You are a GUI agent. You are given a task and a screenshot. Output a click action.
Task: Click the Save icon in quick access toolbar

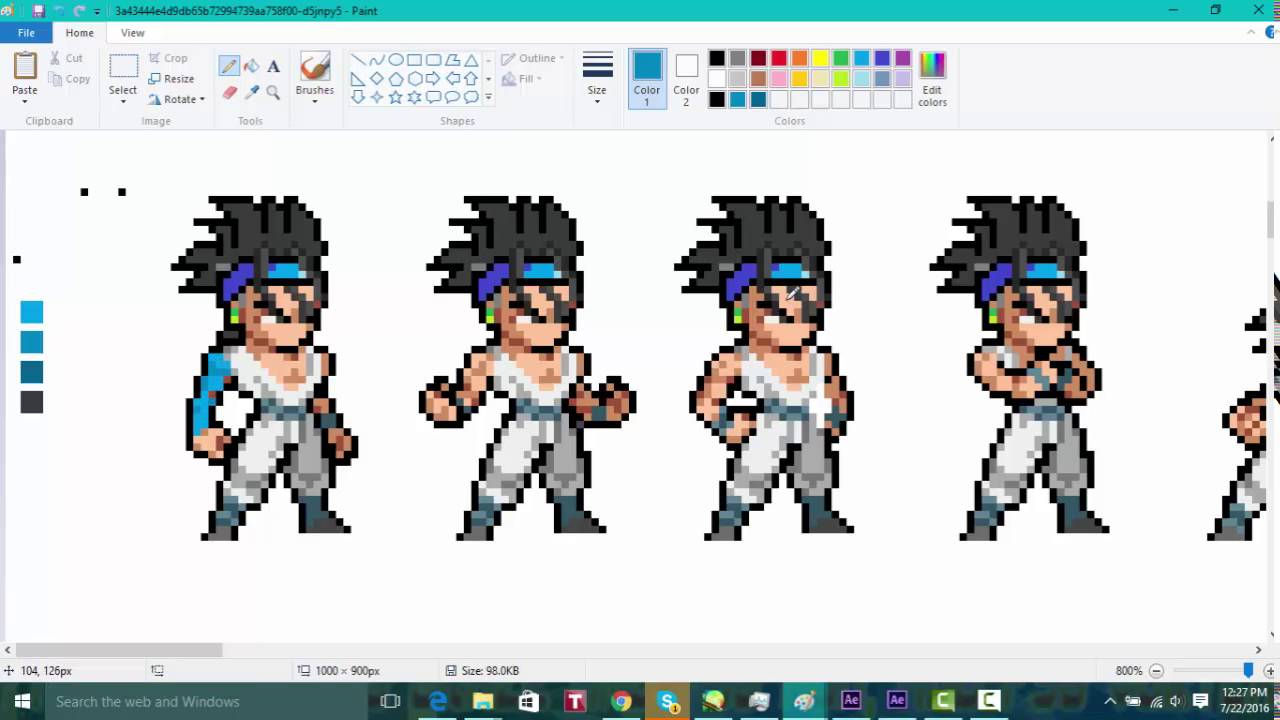point(38,11)
